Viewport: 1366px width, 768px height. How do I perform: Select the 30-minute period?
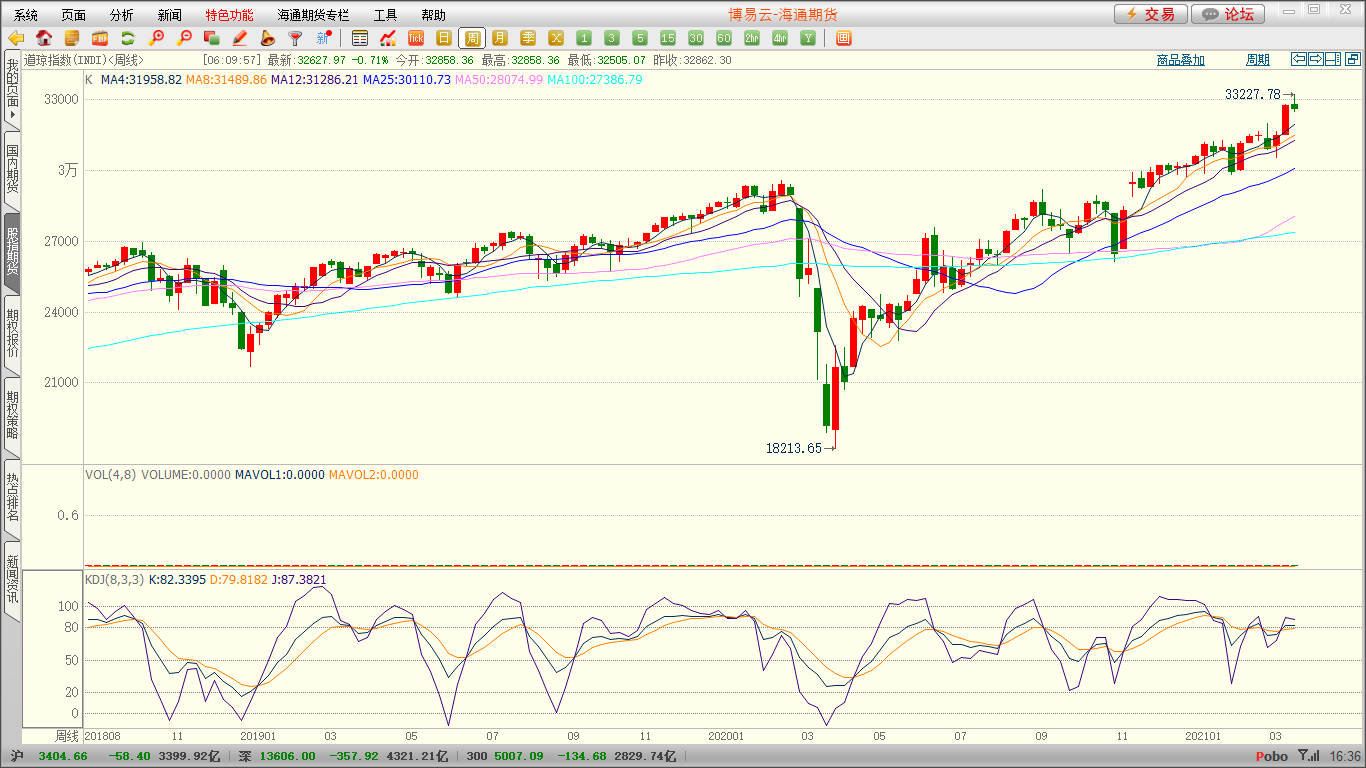696,38
